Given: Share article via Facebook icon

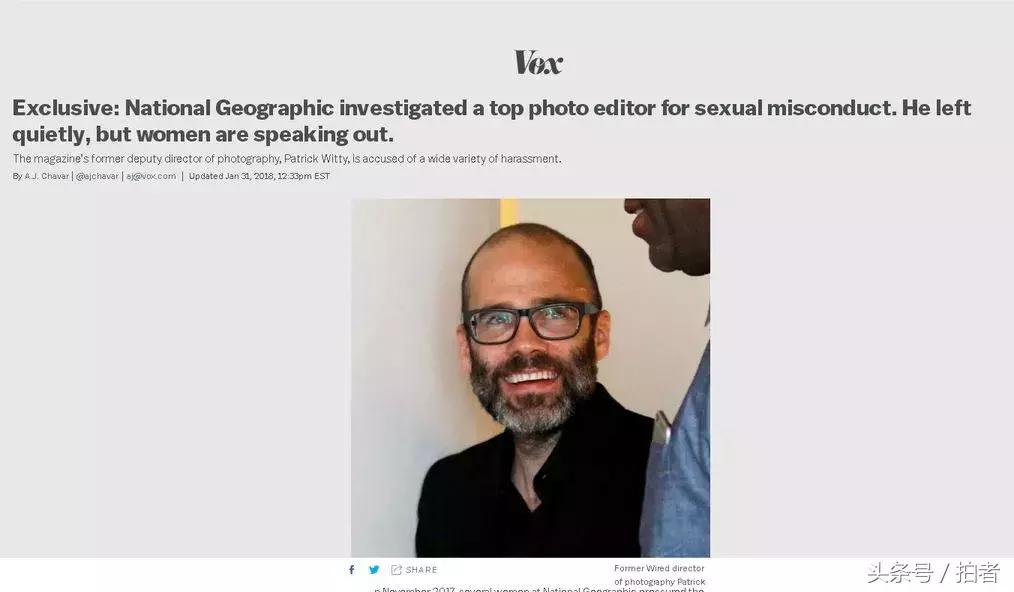Looking at the screenshot, I should 352,569.
